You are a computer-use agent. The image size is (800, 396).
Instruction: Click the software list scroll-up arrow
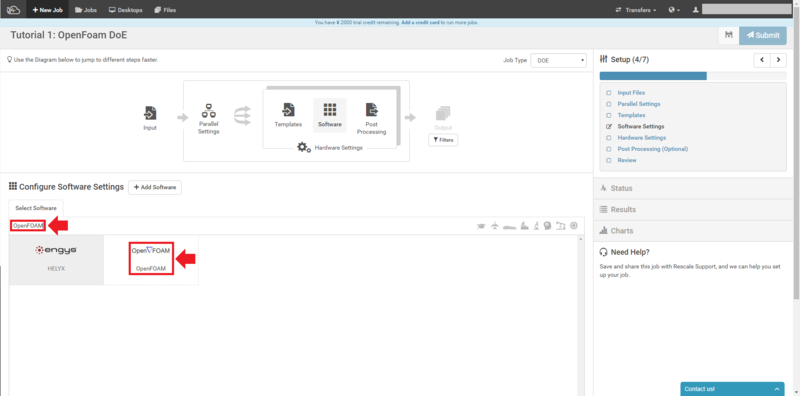(x=581, y=239)
